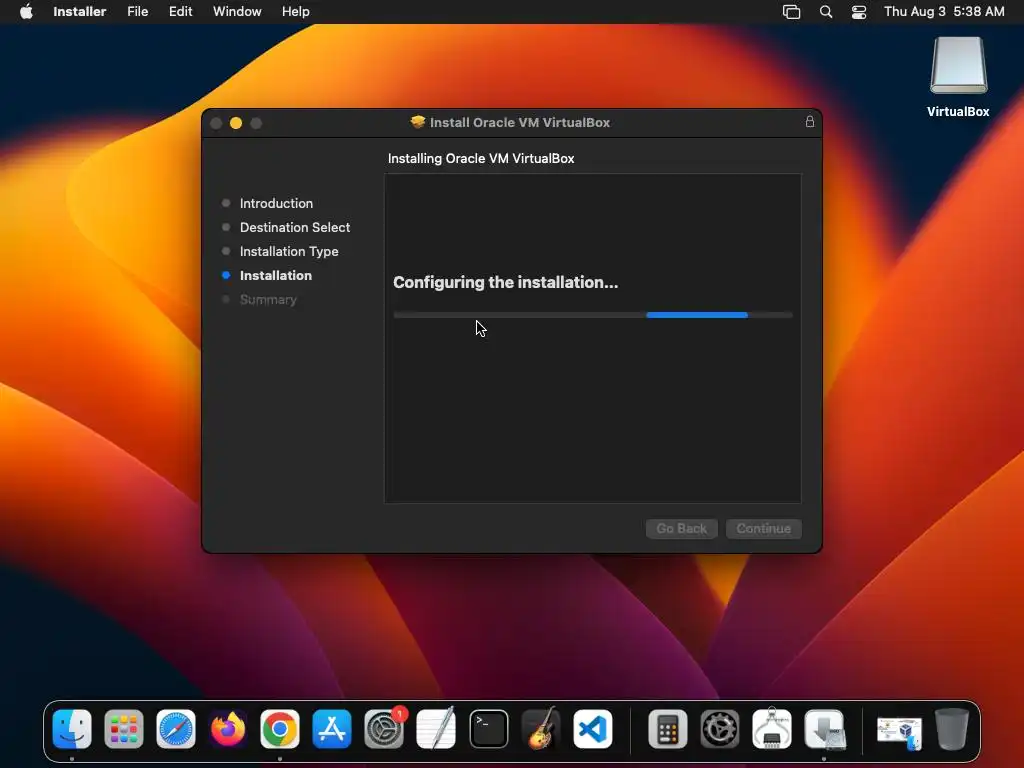Click the Summary step in sidebar
This screenshot has width=1024, height=768.
coord(268,300)
